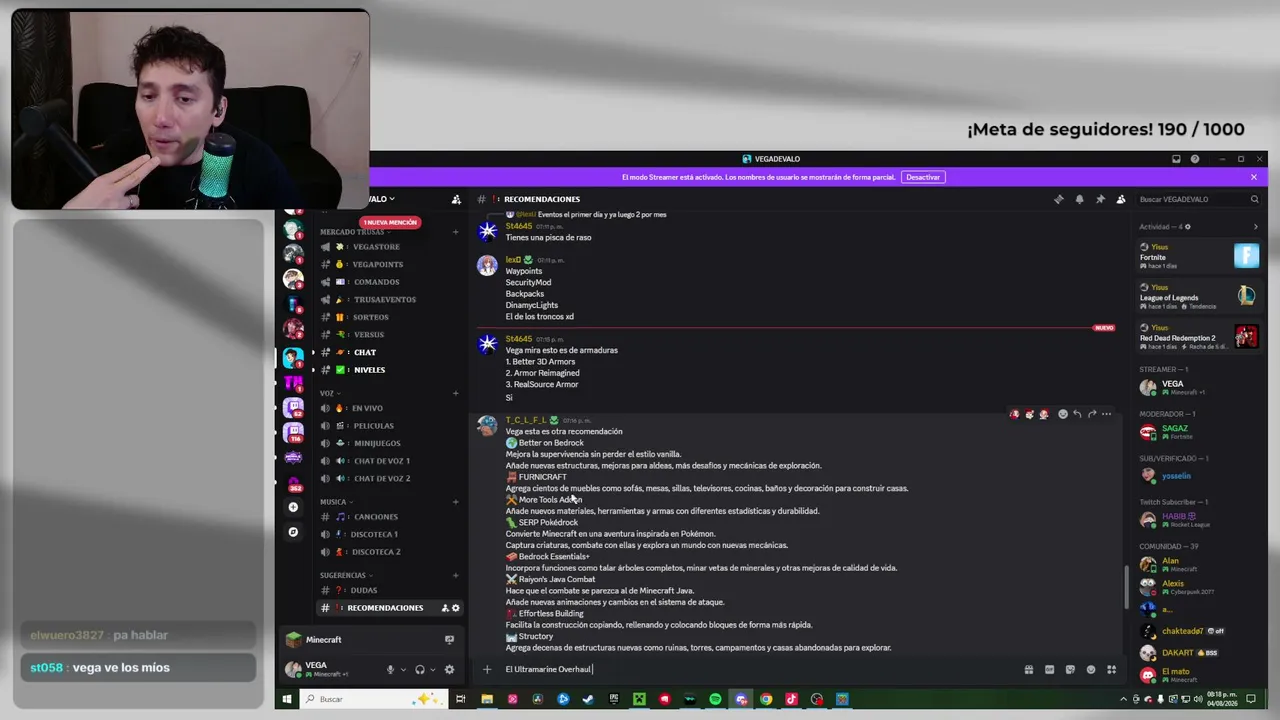The image size is (1280, 720).
Task: Open the server with the 362 badge
Action: tap(293, 484)
